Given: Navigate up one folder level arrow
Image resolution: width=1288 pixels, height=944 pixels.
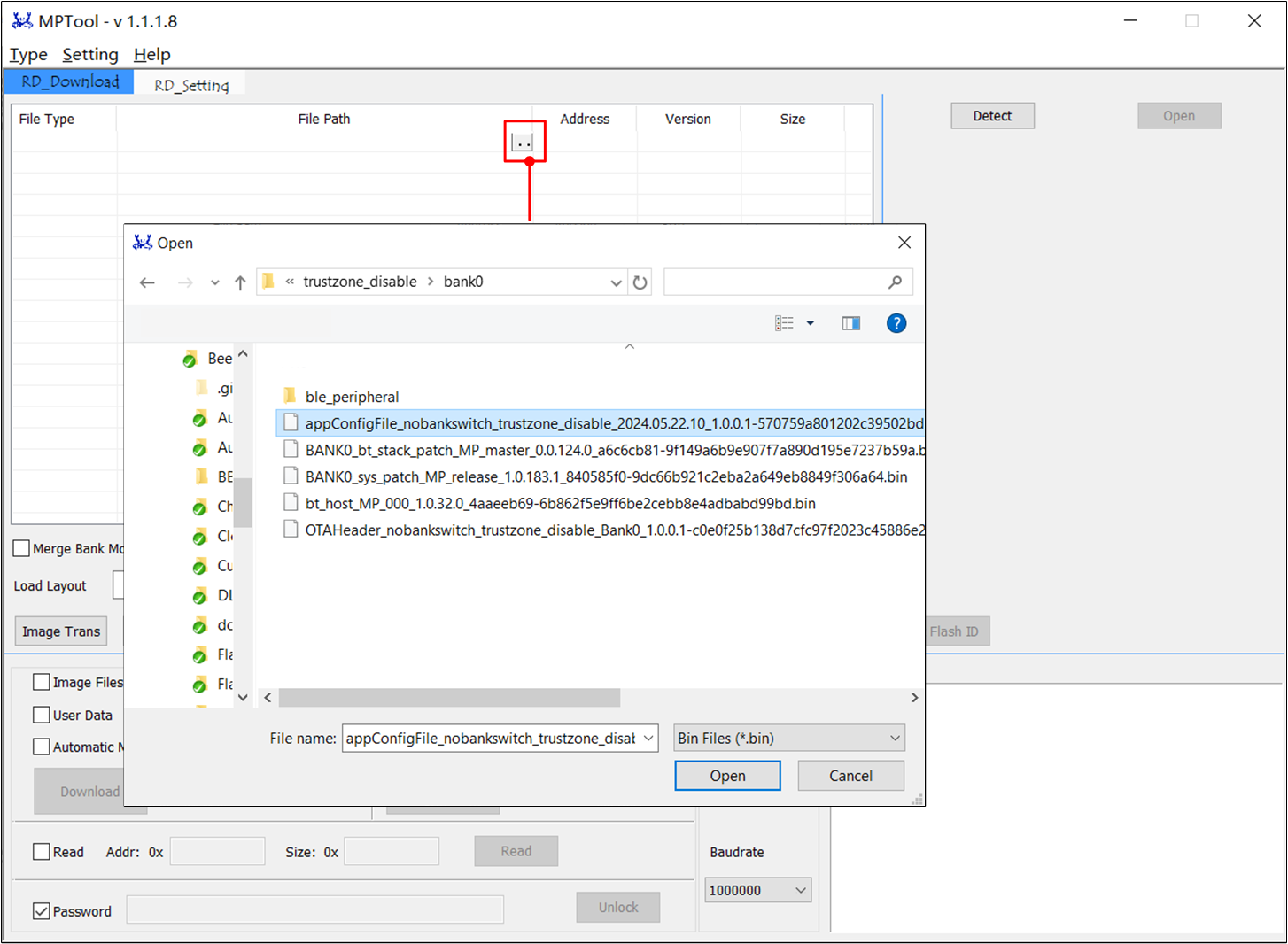Looking at the screenshot, I should coord(240,282).
